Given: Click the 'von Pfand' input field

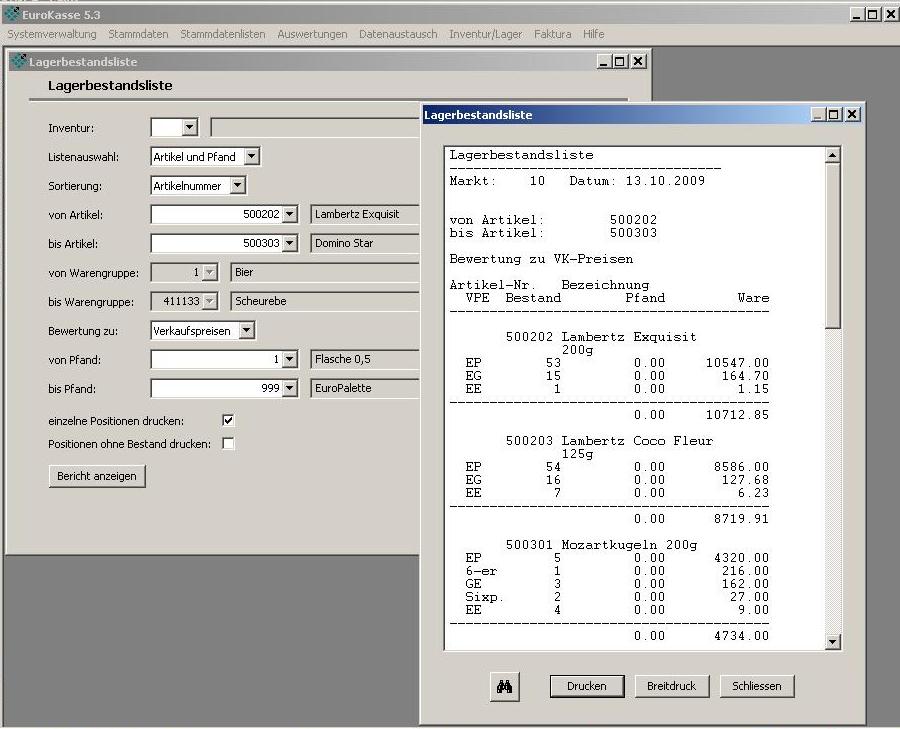Looking at the screenshot, I should coord(216,359).
